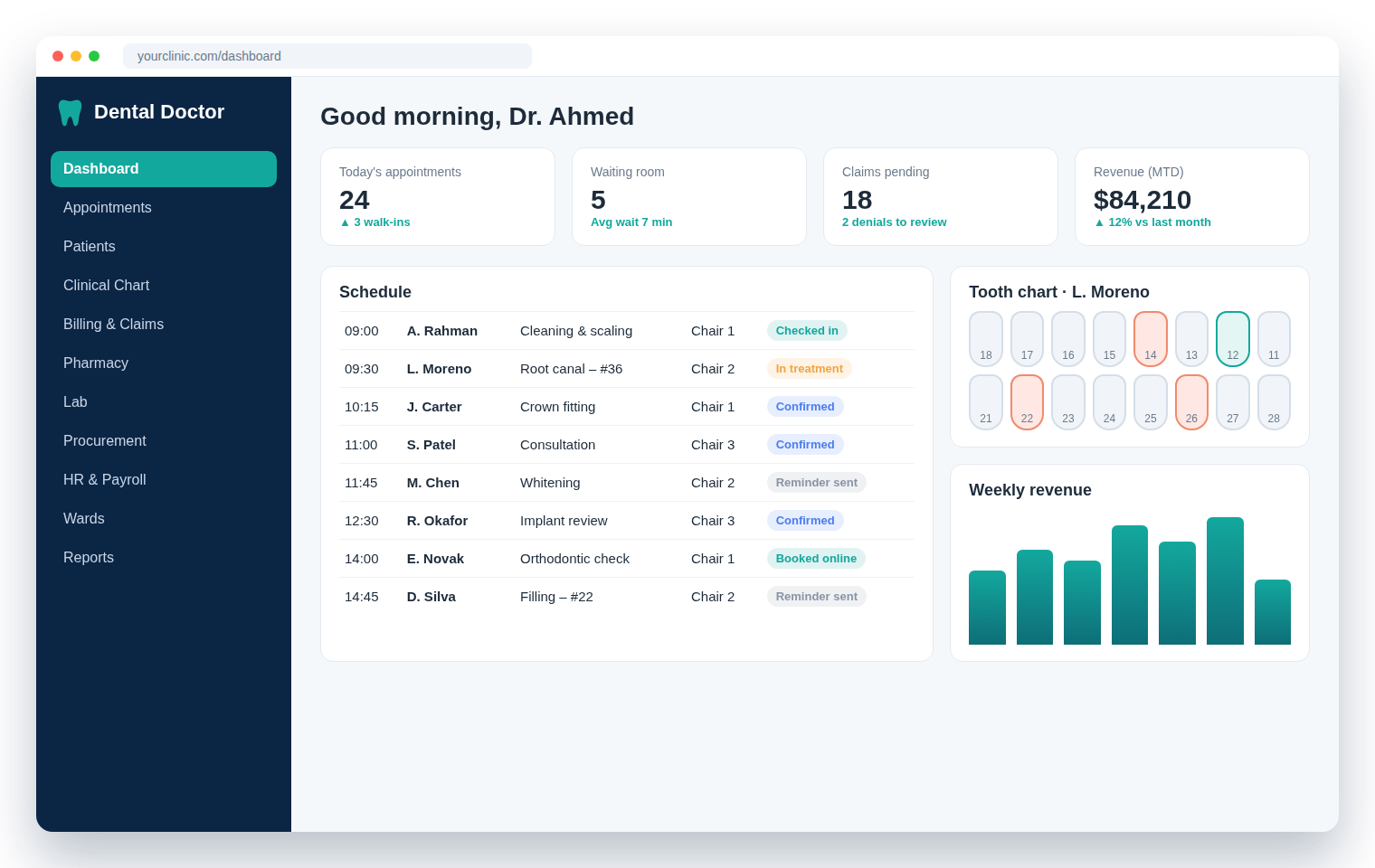Click the teal selected tooth 12
The image size is (1375, 868).
point(1233,339)
